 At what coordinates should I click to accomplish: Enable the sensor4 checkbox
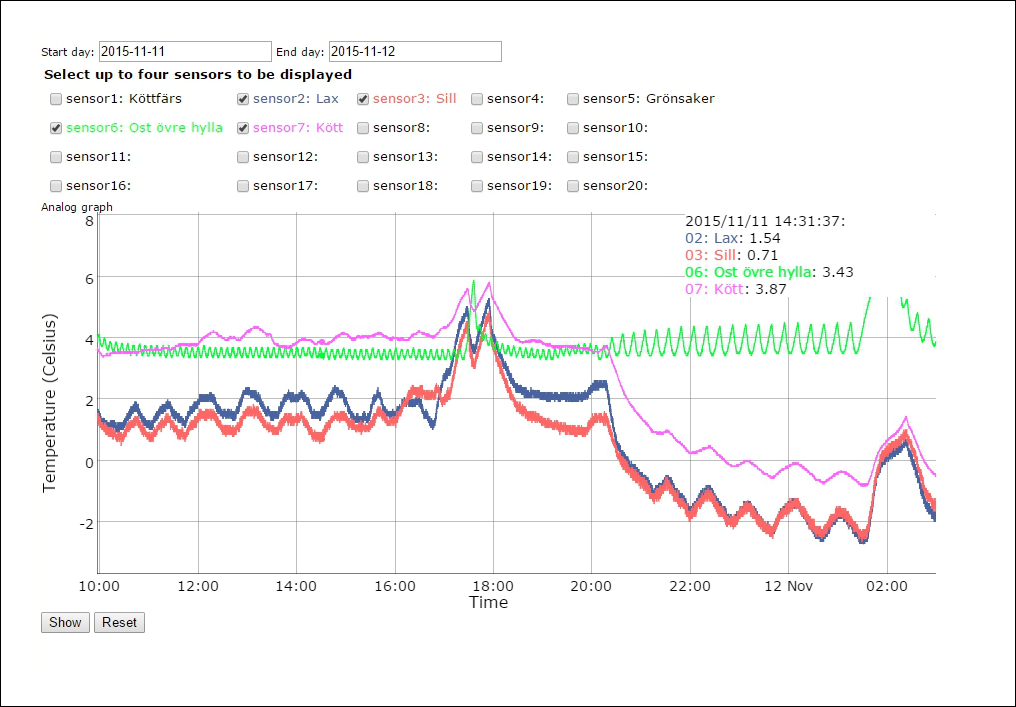477,99
